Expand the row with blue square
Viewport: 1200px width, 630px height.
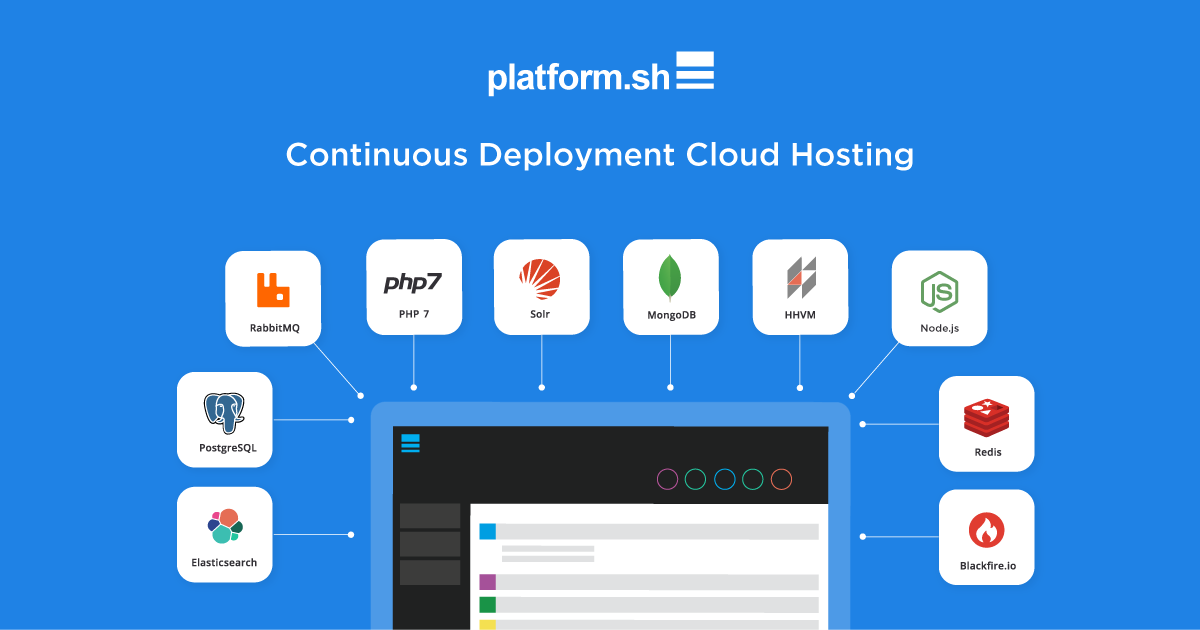(x=648, y=532)
